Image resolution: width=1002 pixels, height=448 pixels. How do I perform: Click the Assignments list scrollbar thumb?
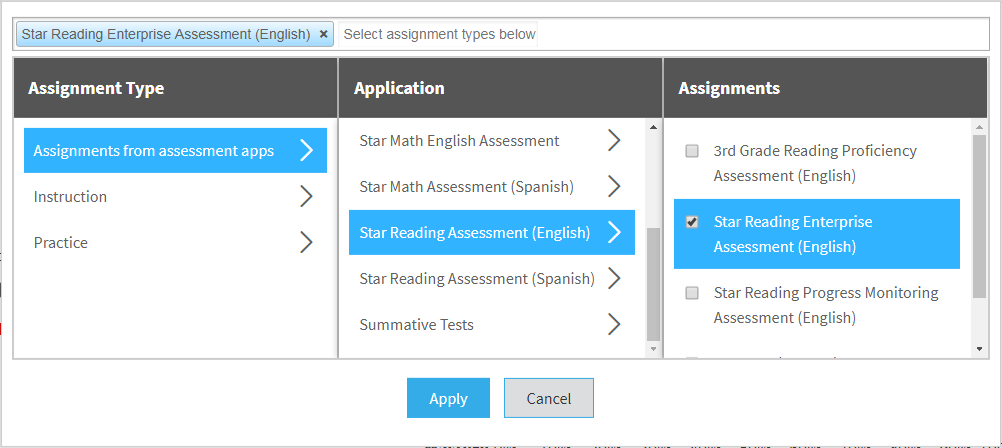(x=979, y=216)
